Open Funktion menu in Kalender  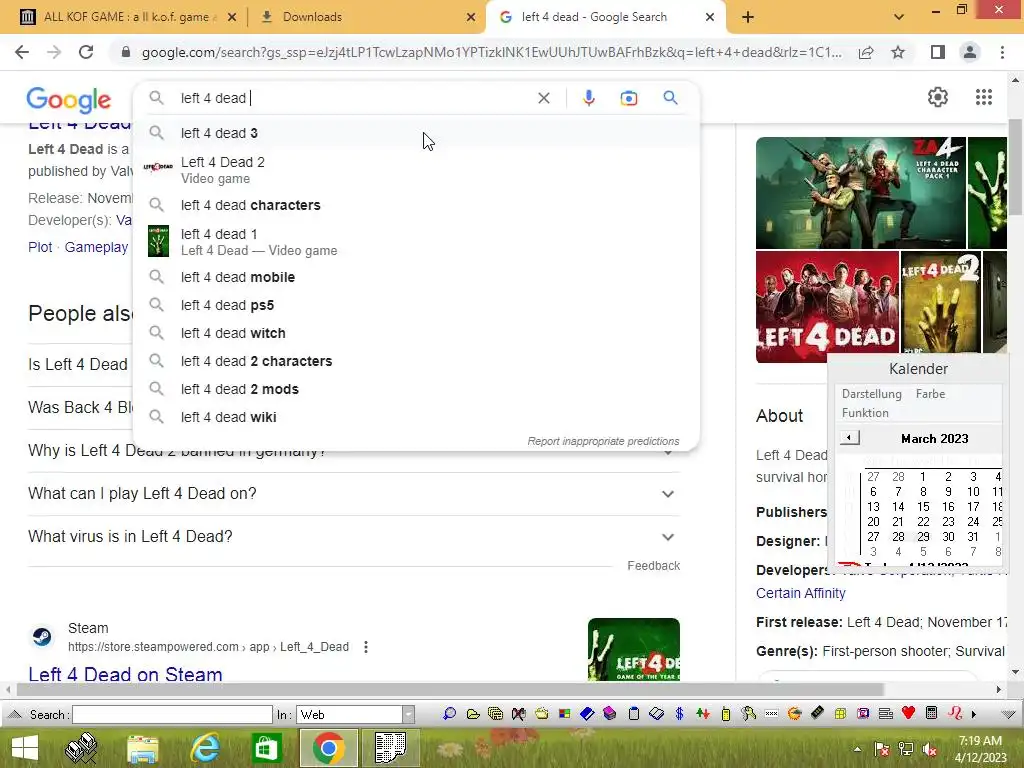click(865, 413)
